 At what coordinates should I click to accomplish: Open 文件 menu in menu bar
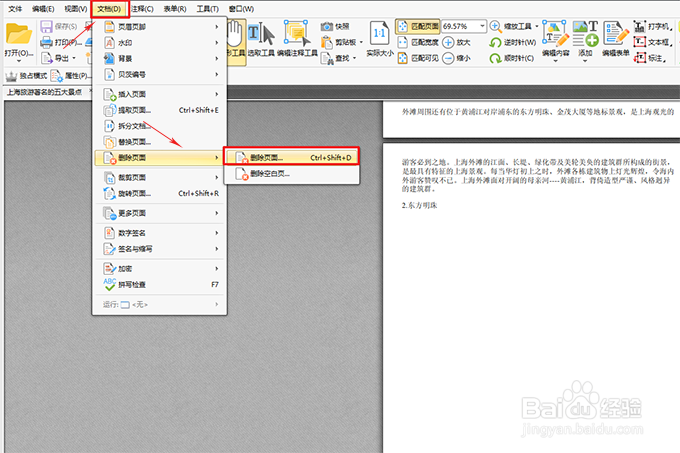coord(15,9)
